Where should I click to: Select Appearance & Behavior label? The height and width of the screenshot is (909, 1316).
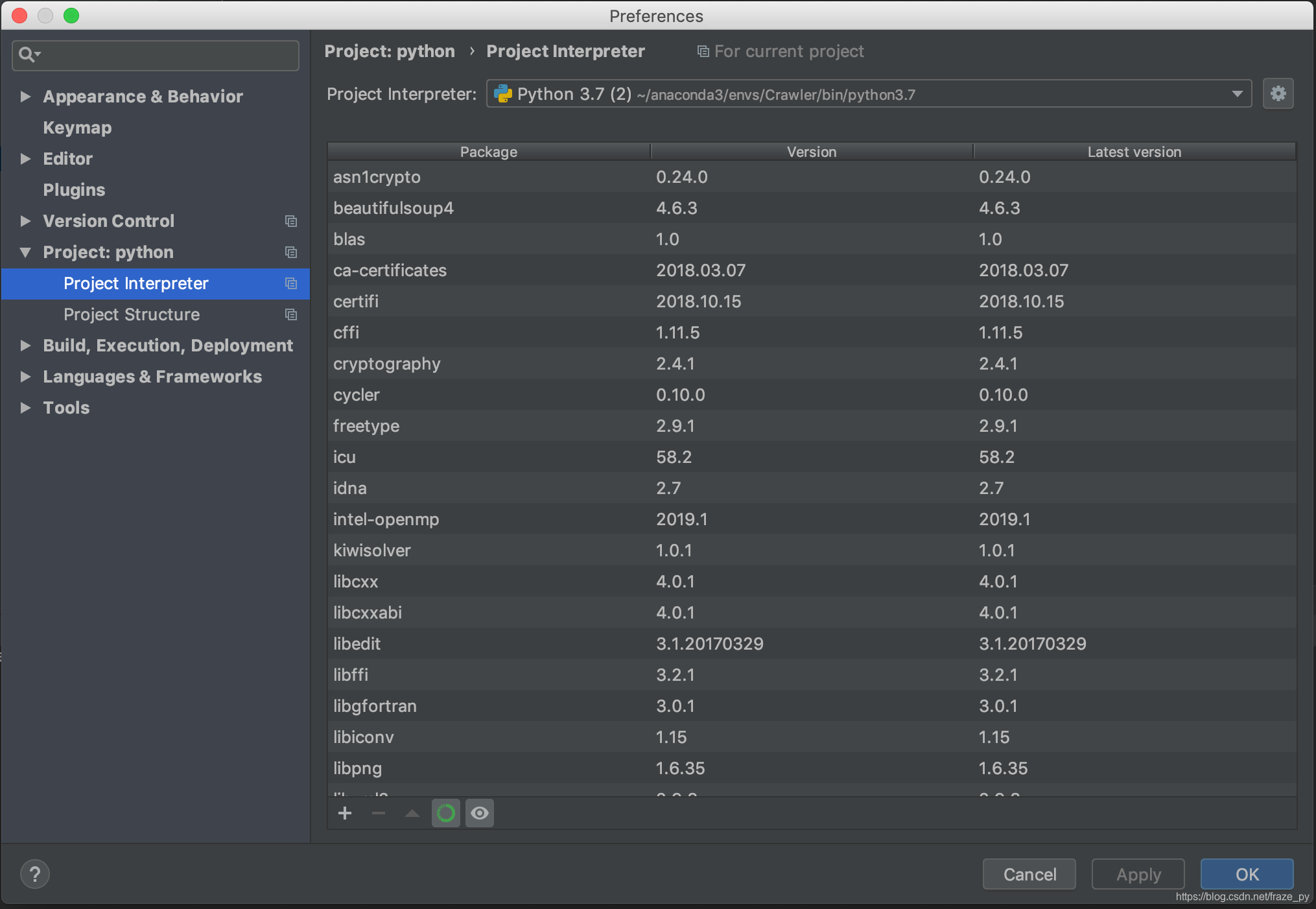click(x=143, y=97)
